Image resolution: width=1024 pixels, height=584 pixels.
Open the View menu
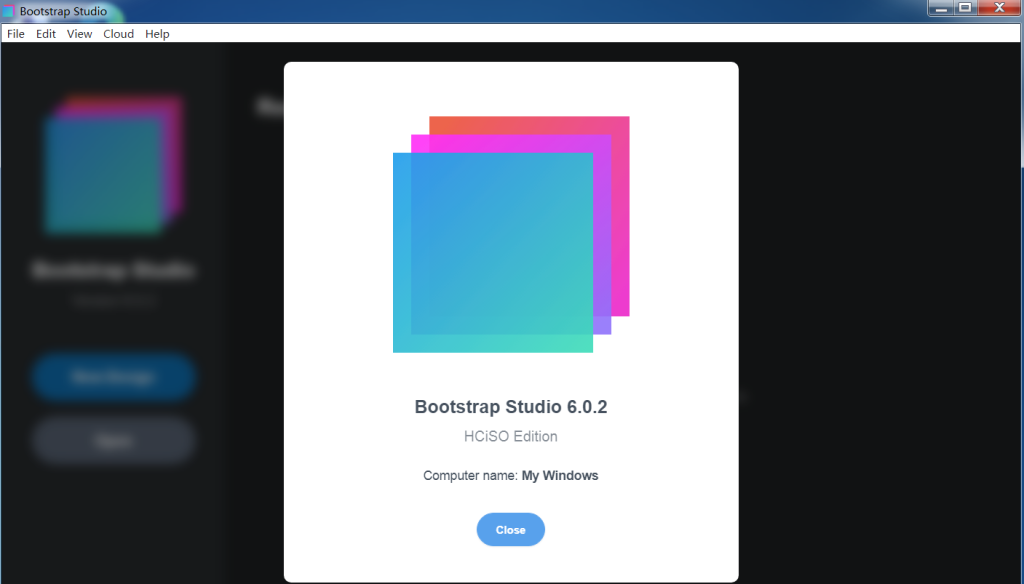(79, 33)
